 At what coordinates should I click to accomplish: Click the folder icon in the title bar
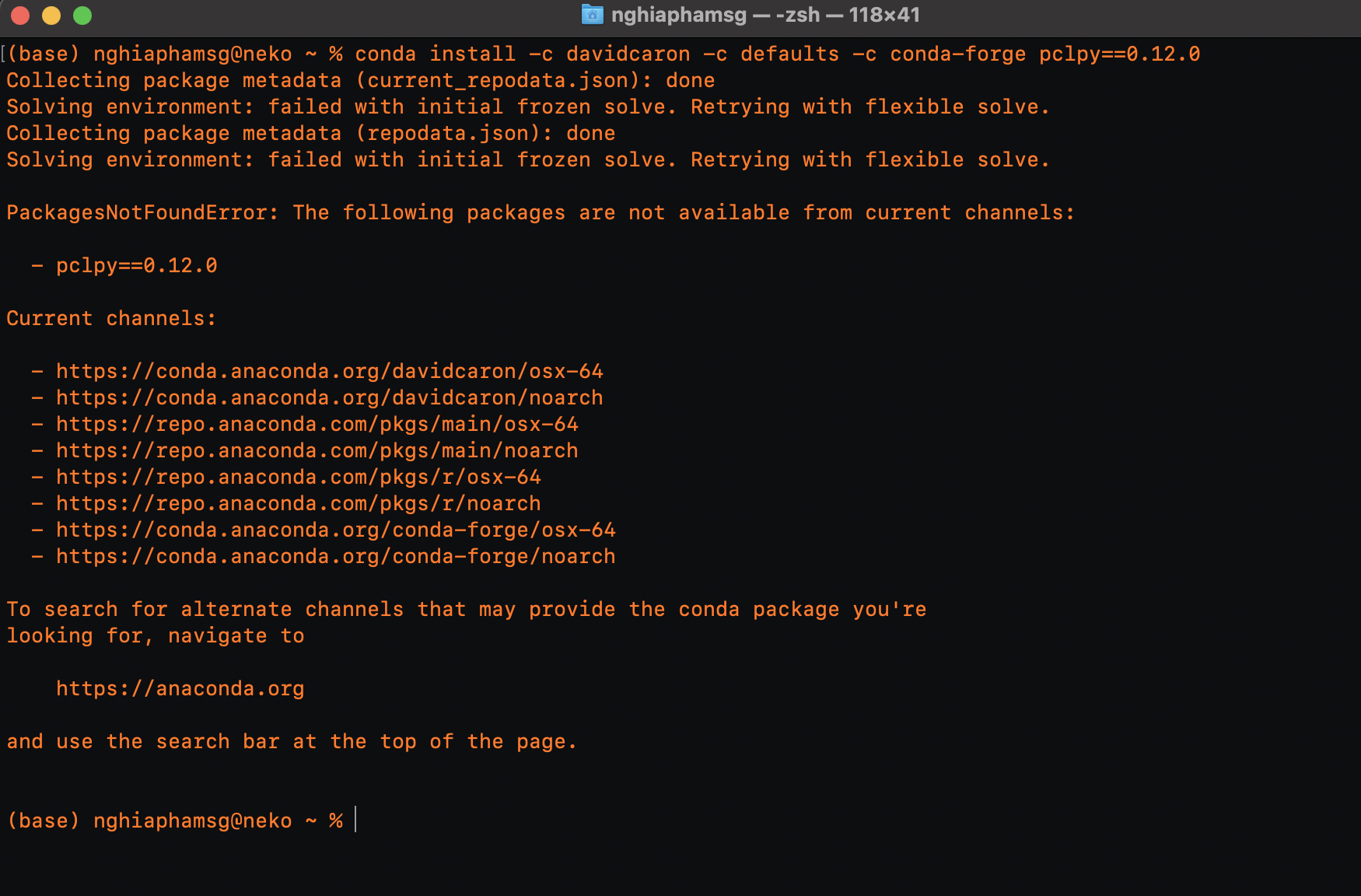[x=593, y=15]
